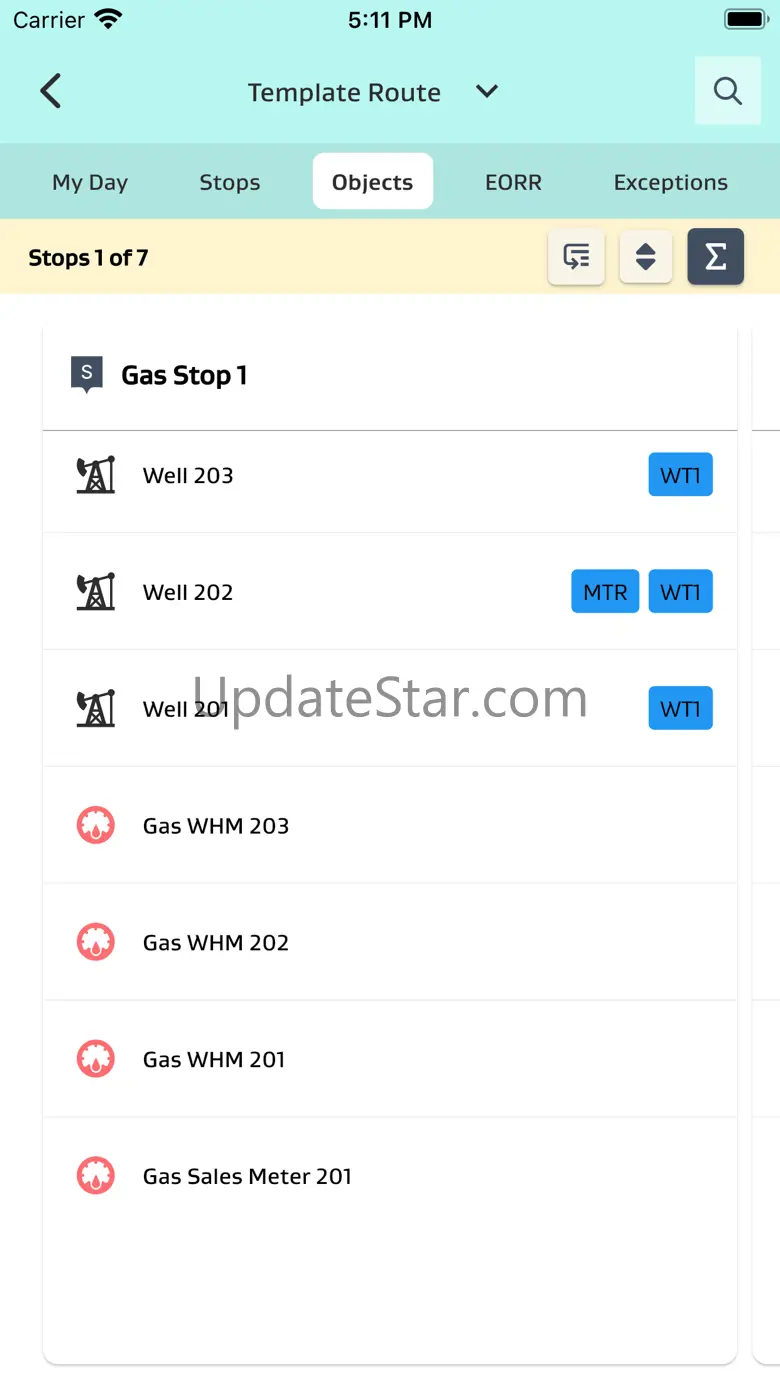Expand the Template Route dropdown chevron
This screenshot has height=1387, width=780.
pos(487,92)
